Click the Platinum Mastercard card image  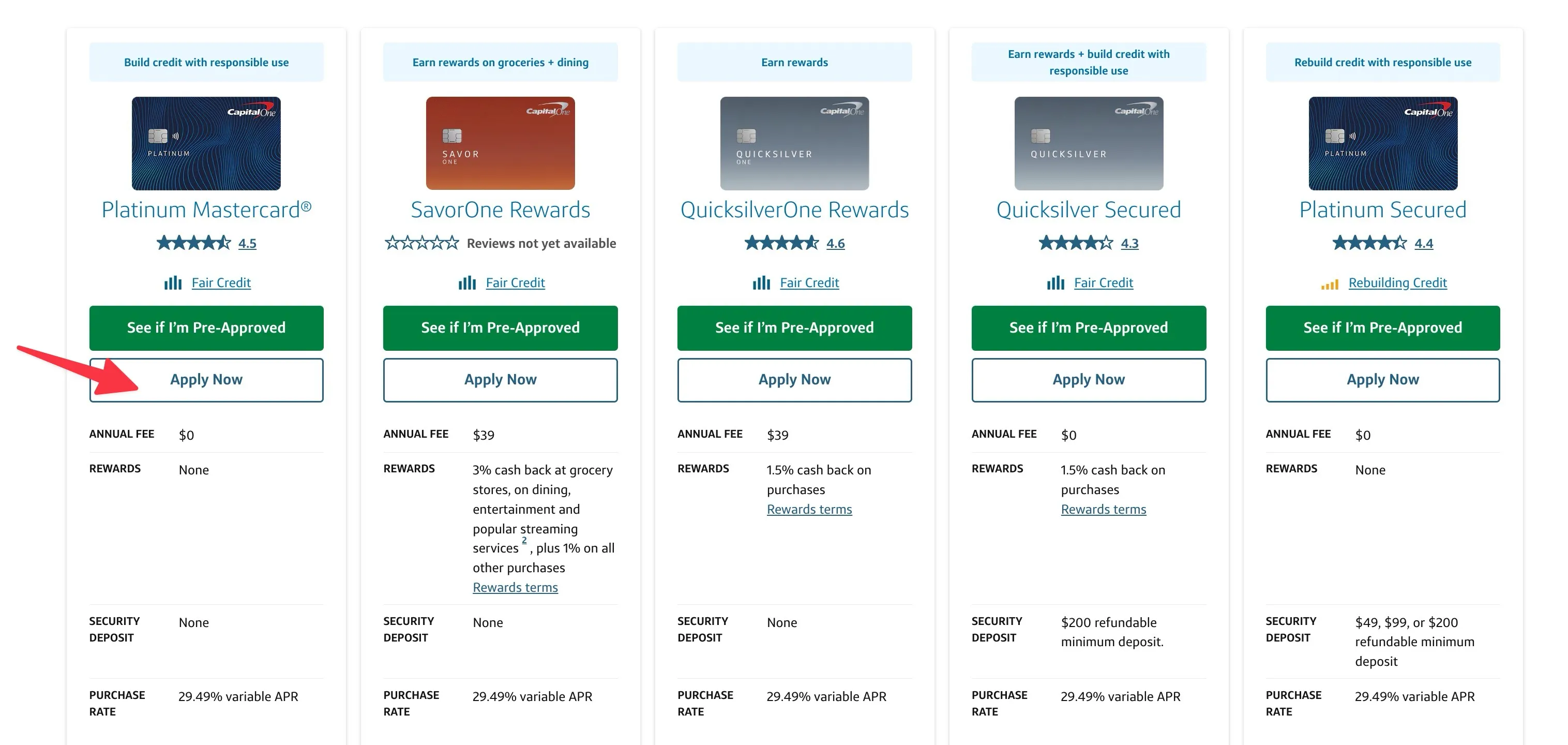pos(206,143)
